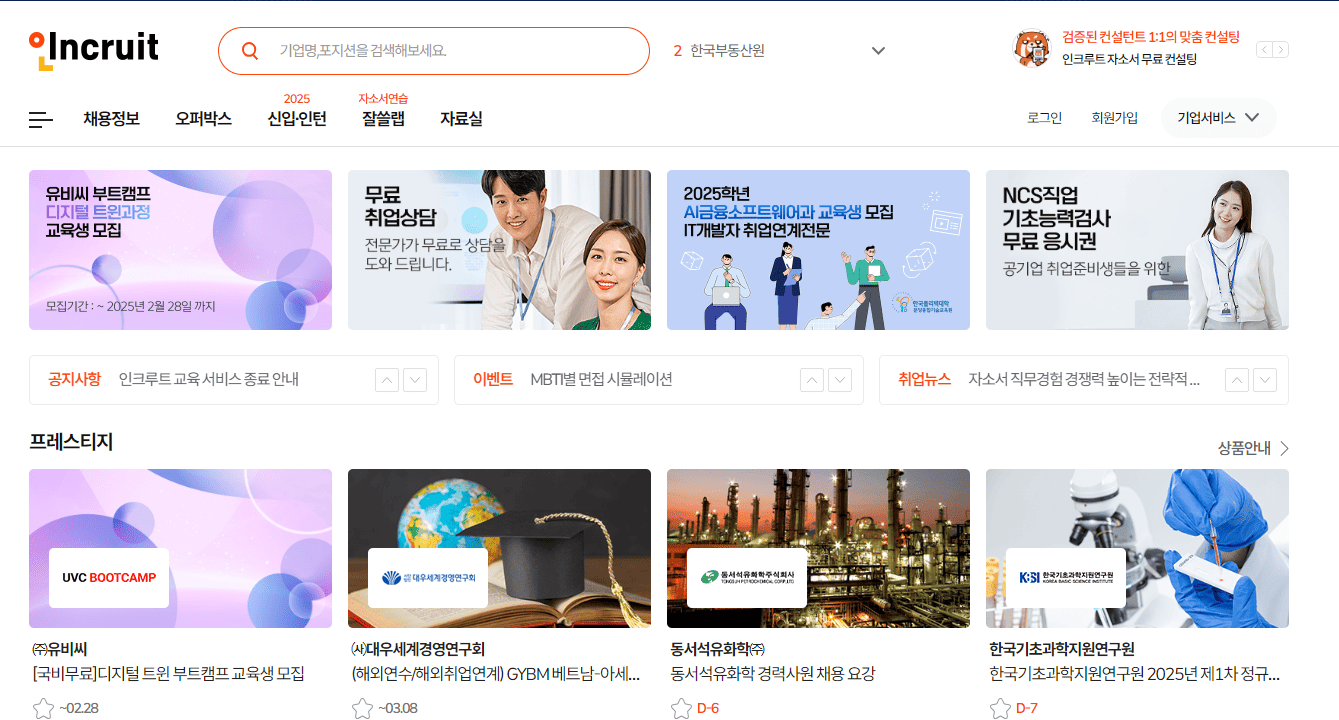
Task: Open the 기업서비스 dropdown
Action: (1218, 118)
